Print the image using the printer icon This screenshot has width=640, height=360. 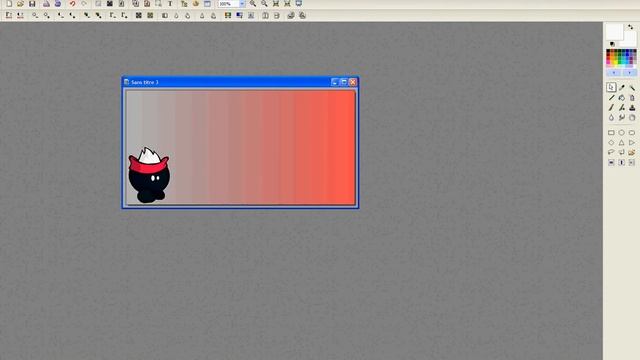[x=47, y=4]
